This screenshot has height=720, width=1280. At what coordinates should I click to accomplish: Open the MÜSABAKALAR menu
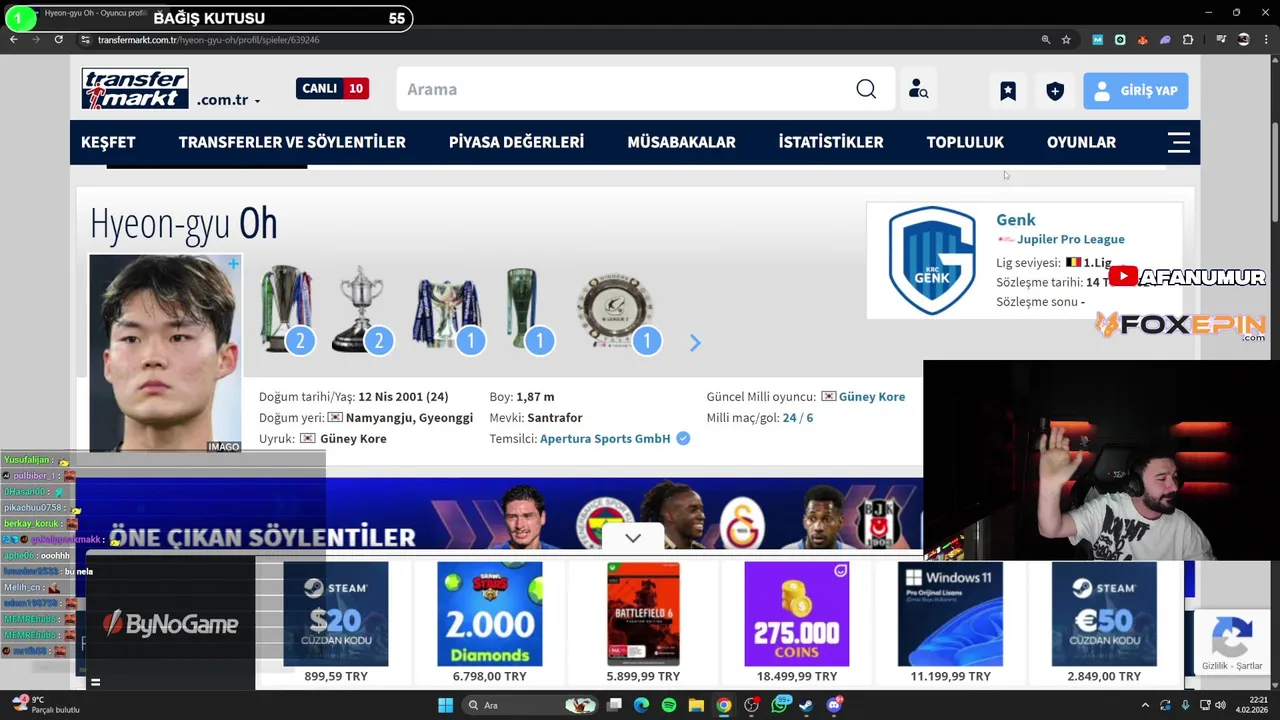tap(681, 142)
